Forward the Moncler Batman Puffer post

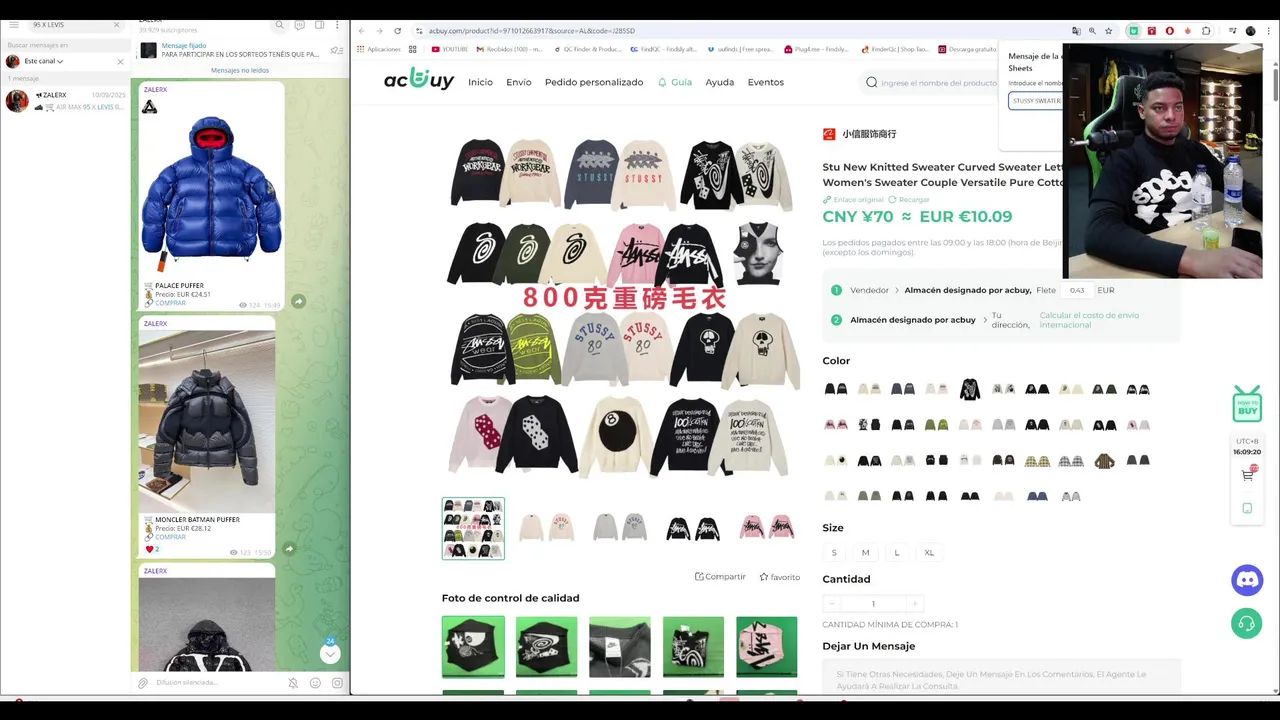tap(289, 548)
